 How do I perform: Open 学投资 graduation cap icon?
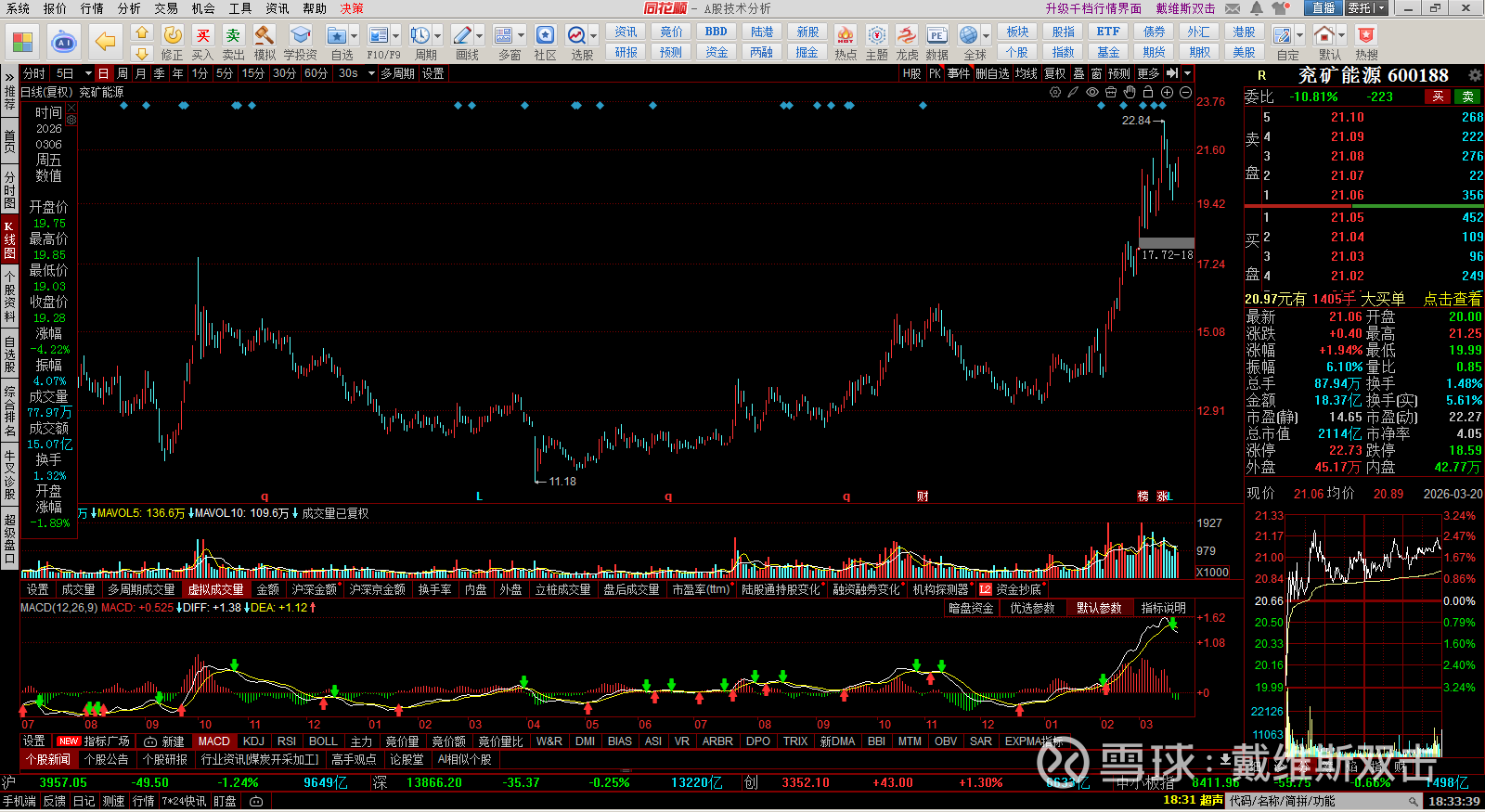click(300, 35)
